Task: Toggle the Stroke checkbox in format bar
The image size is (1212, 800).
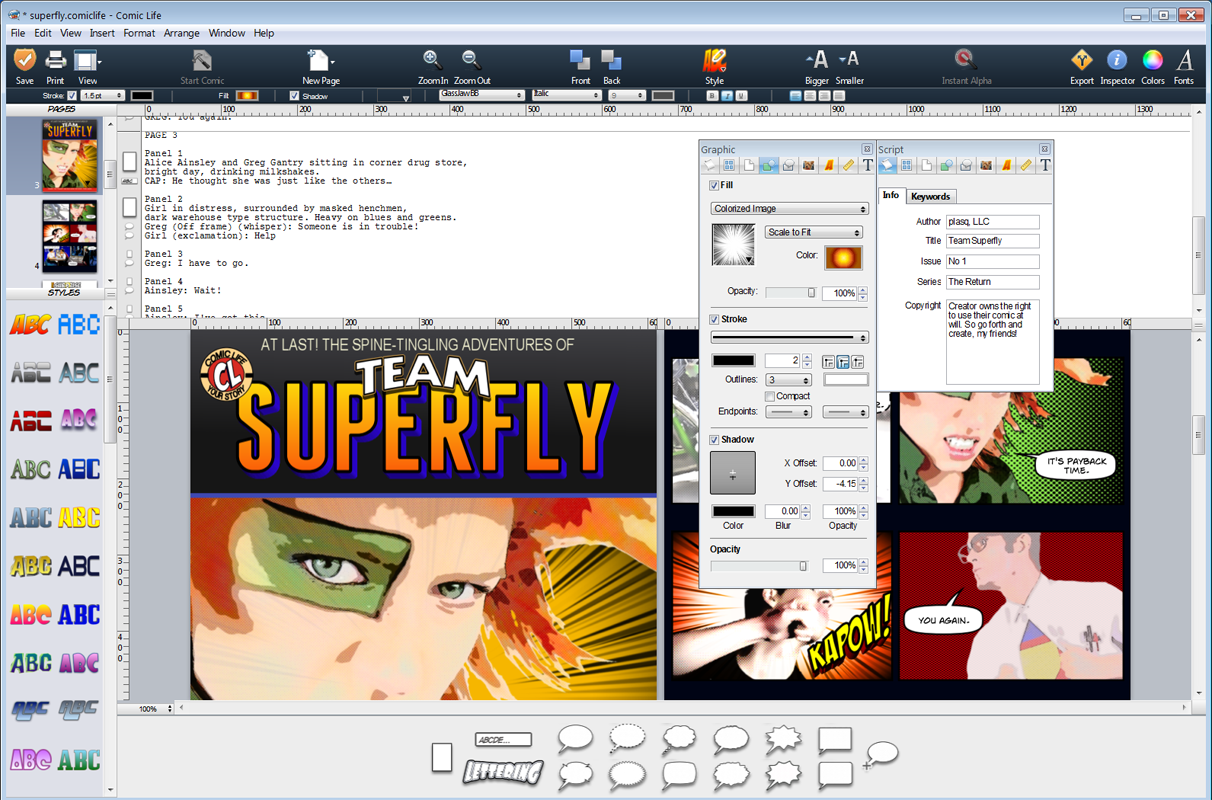Action: [71, 96]
